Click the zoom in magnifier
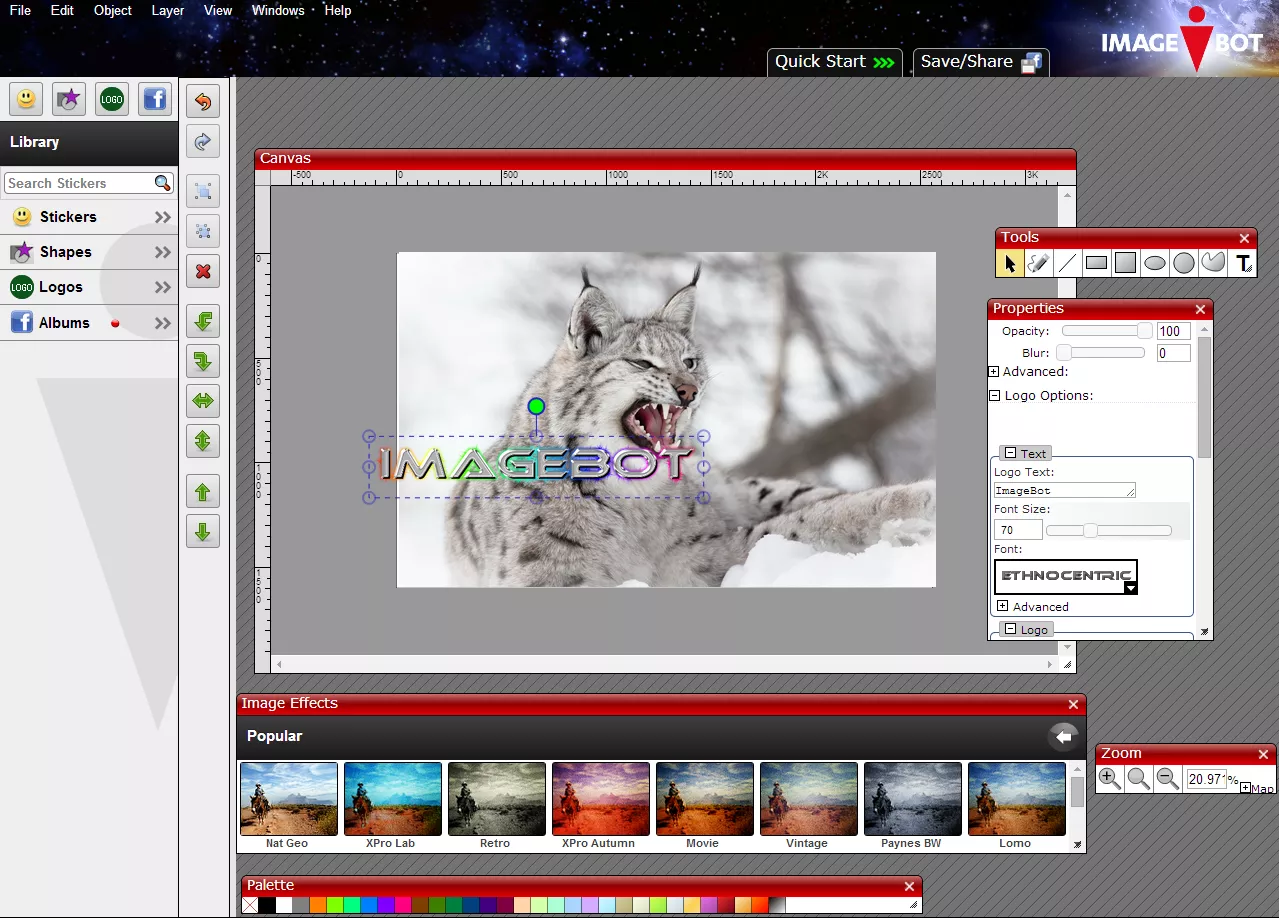 click(x=1109, y=778)
